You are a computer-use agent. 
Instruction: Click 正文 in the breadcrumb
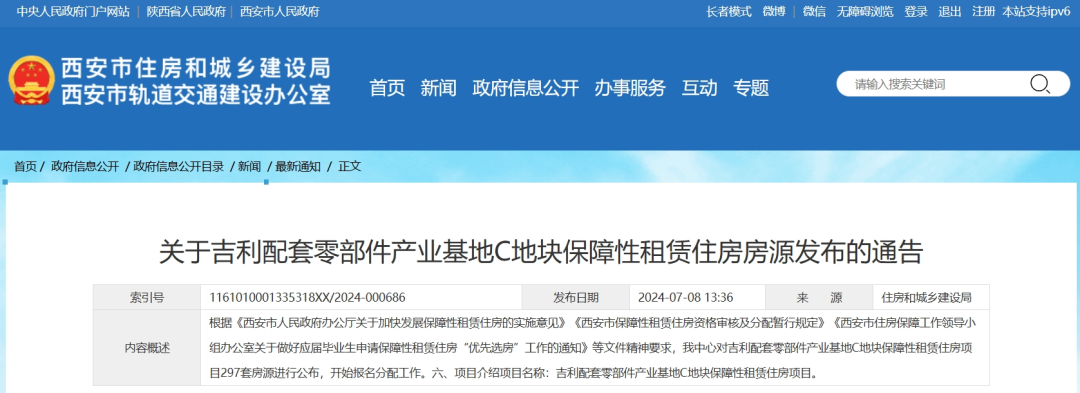349,167
